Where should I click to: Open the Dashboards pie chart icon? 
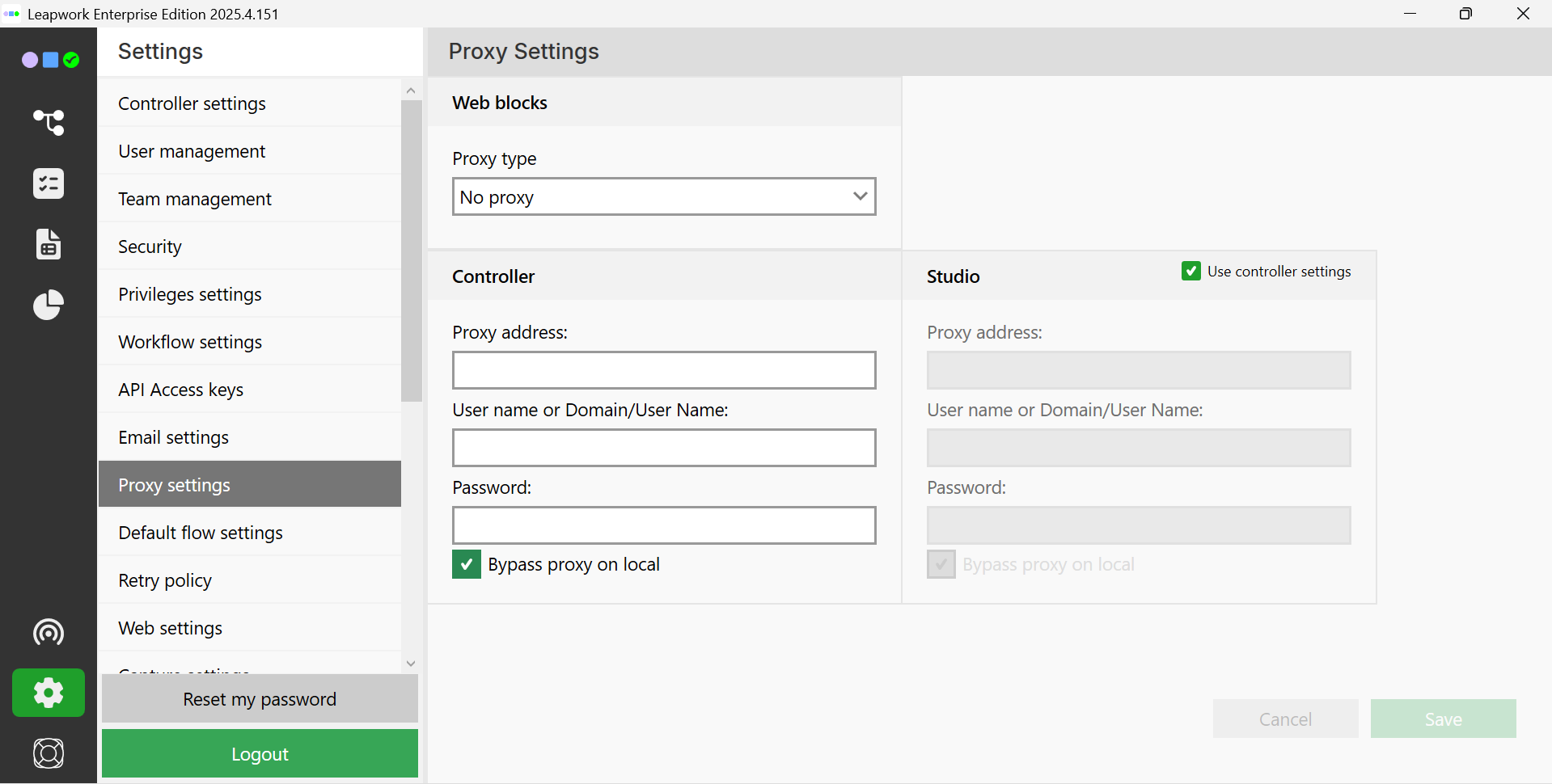pos(49,305)
